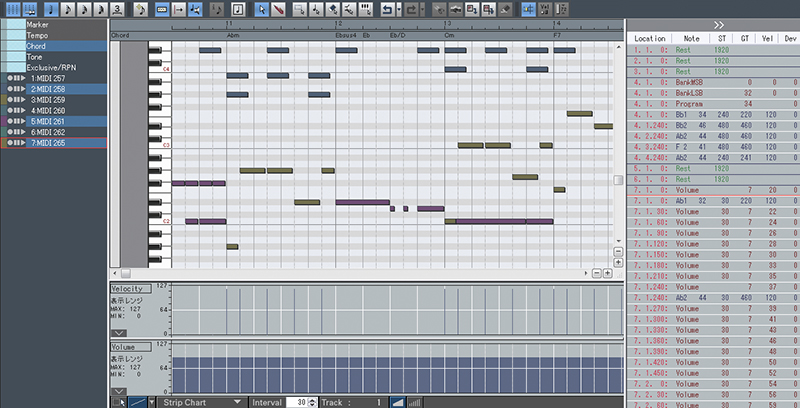Select the Tempo track row
The height and width of the screenshot is (408, 800).
40,35
